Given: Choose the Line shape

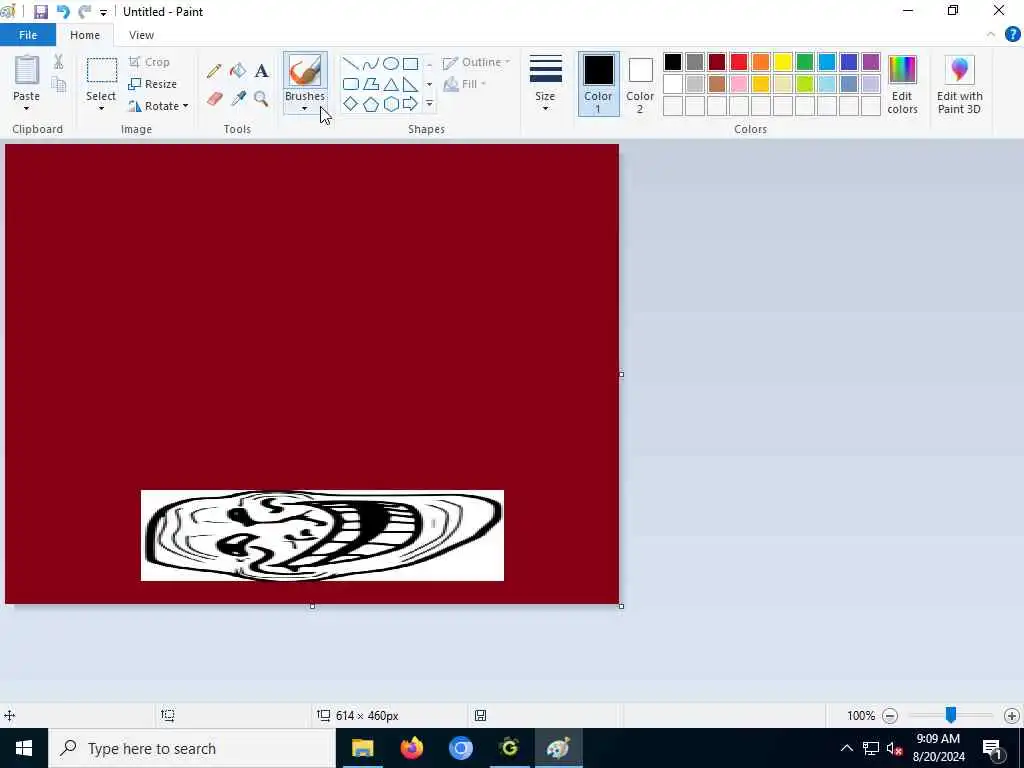Looking at the screenshot, I should click(351, 64).
